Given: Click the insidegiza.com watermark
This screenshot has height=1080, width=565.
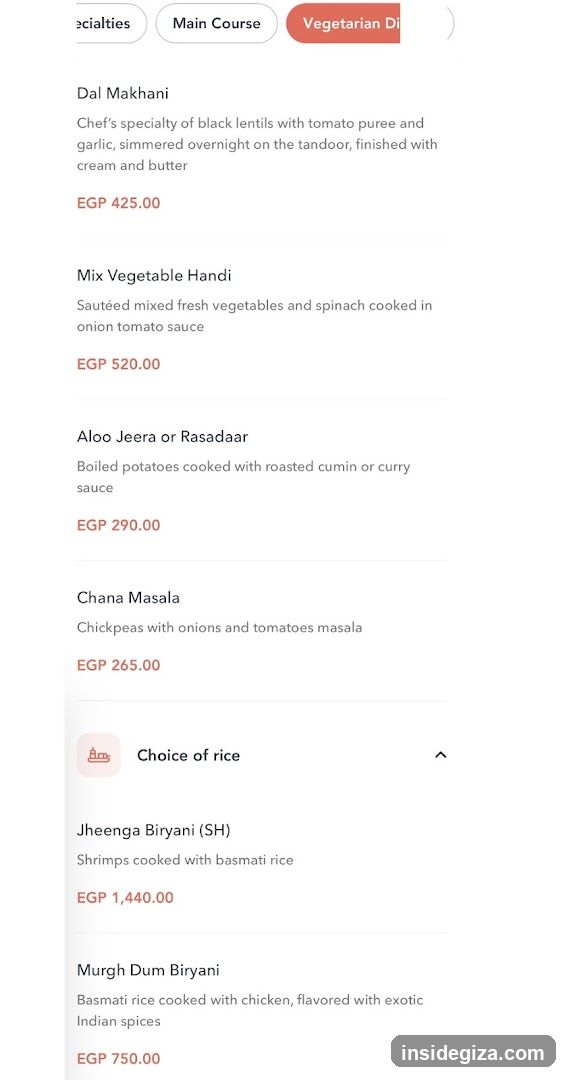Looking at the screenshot, I should pos(473,1052).
